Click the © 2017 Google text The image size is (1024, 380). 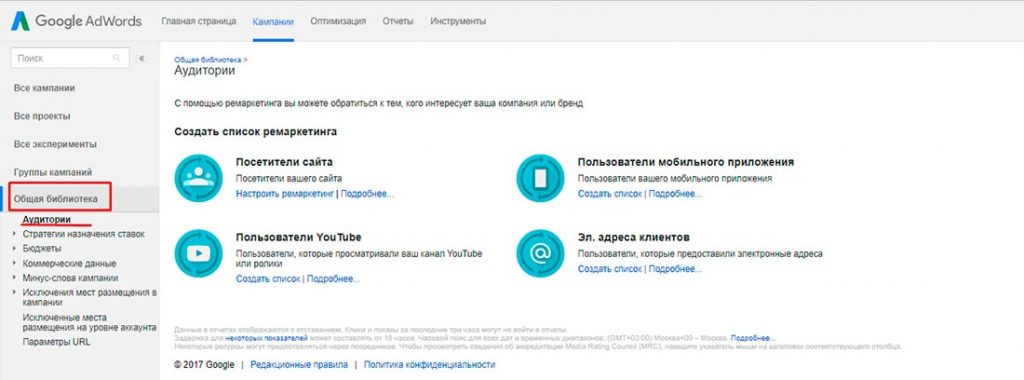pos(204,365)
